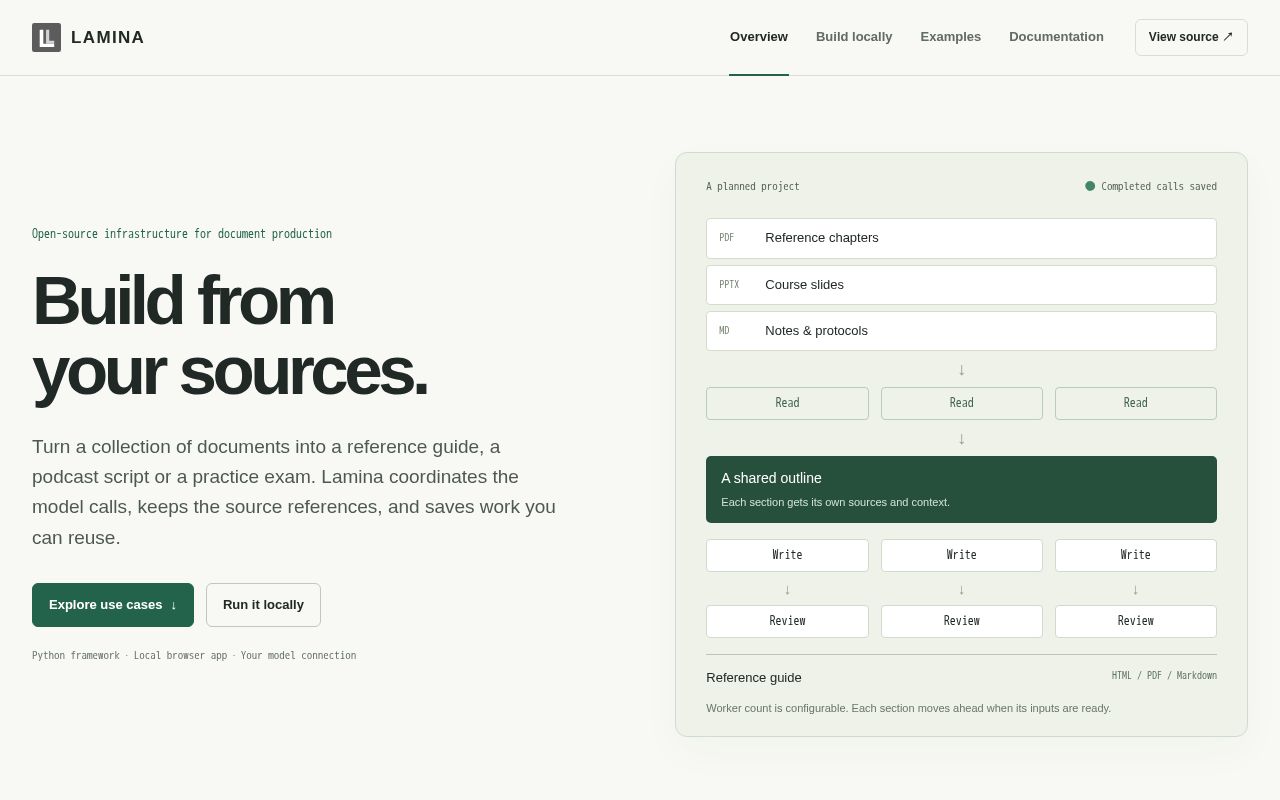Viewport: 1280px width, 800px height.
Task: Click the Open-source infrastructure tagline
Action: tap(182, 234)
